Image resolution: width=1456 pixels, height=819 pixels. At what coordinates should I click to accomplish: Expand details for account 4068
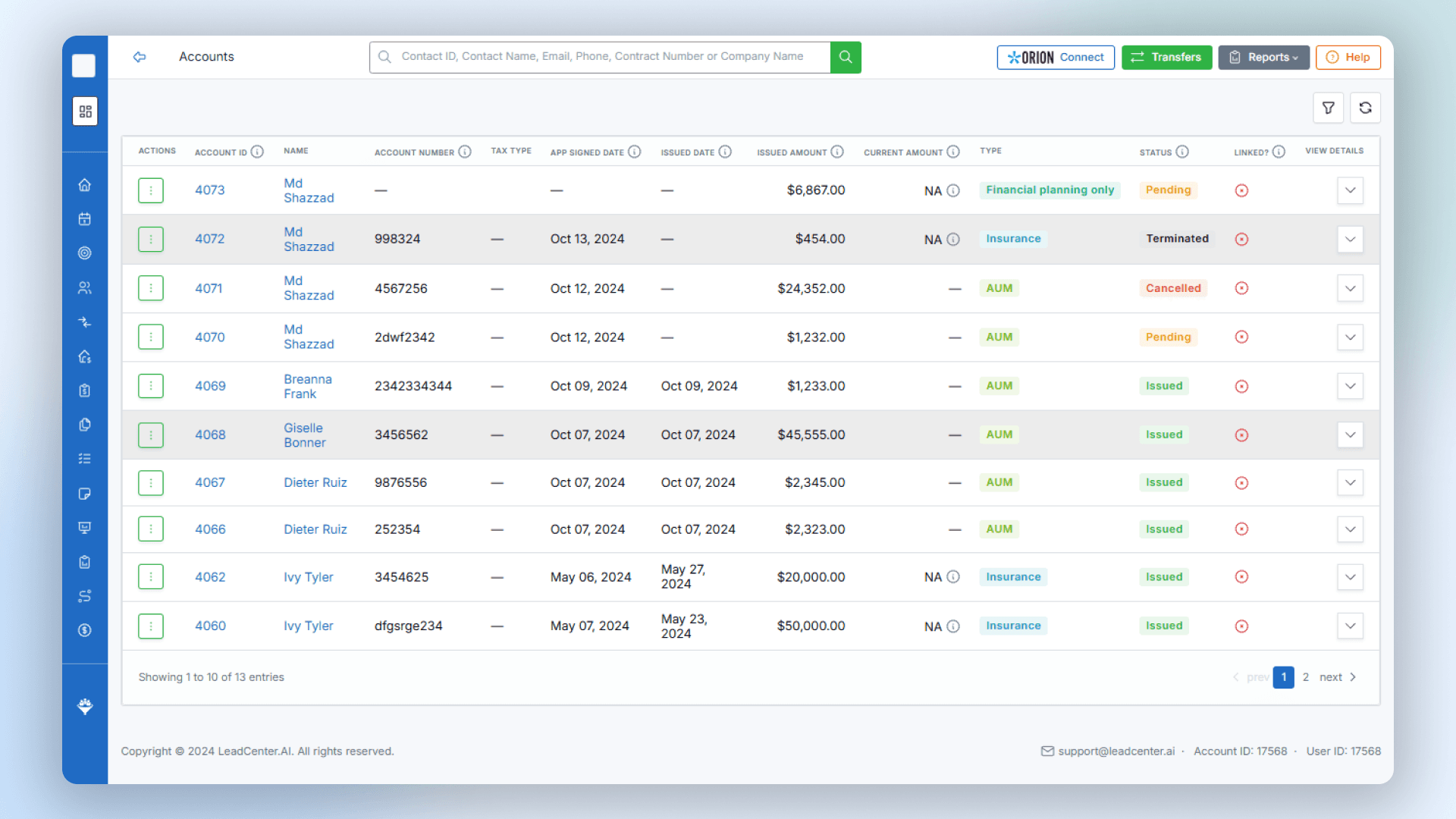[x=1351, y=435]
